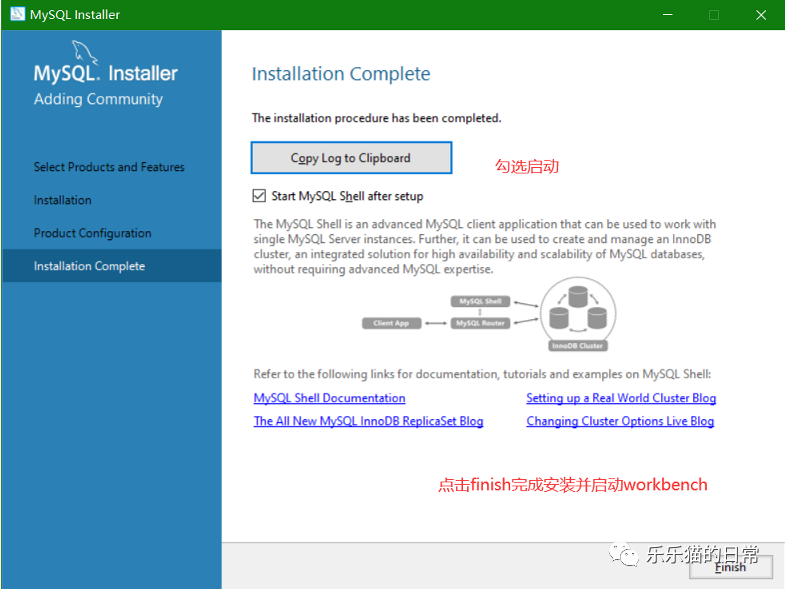Click the Client App box in diagram
This screenshot has height=589, width=785.
coord(391,323)
